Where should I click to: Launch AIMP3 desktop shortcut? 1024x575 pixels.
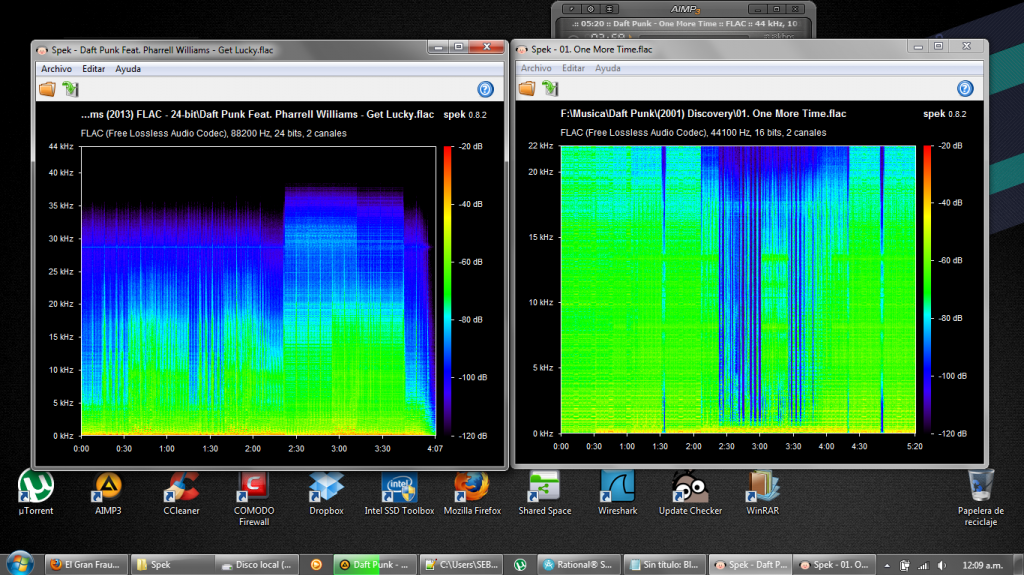[108, 493]
